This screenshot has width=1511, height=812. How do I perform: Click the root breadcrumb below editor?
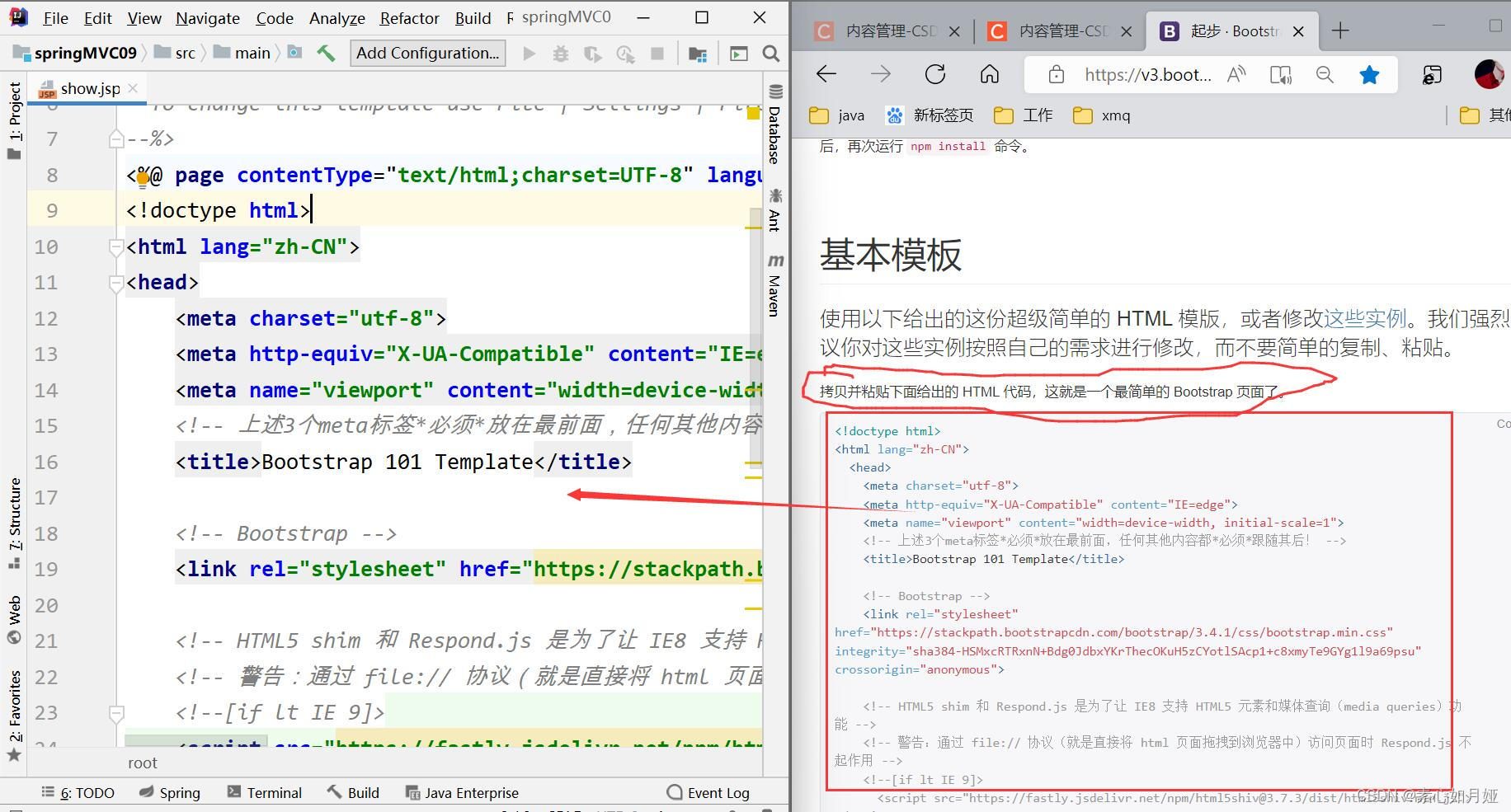click(x=143, y=763)
